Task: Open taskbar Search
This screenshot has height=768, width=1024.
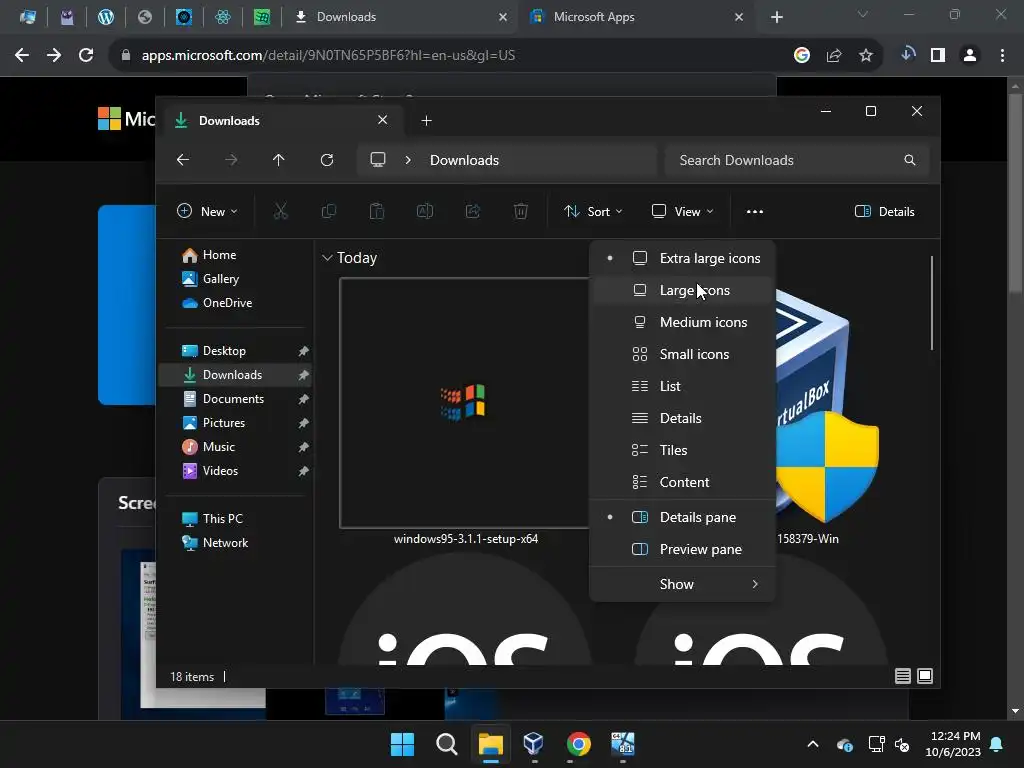Action: [x=447, y=744]
